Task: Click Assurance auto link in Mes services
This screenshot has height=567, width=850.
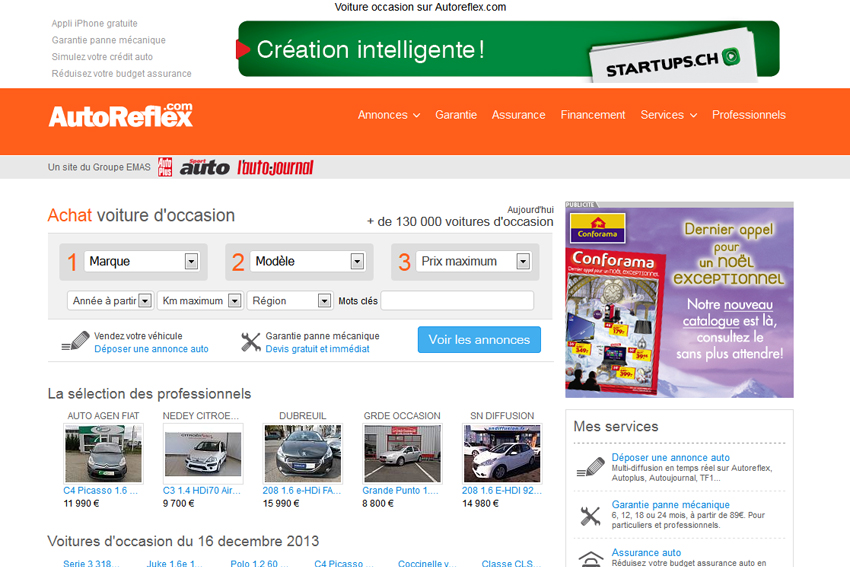Action: click(x=646, y=552)
